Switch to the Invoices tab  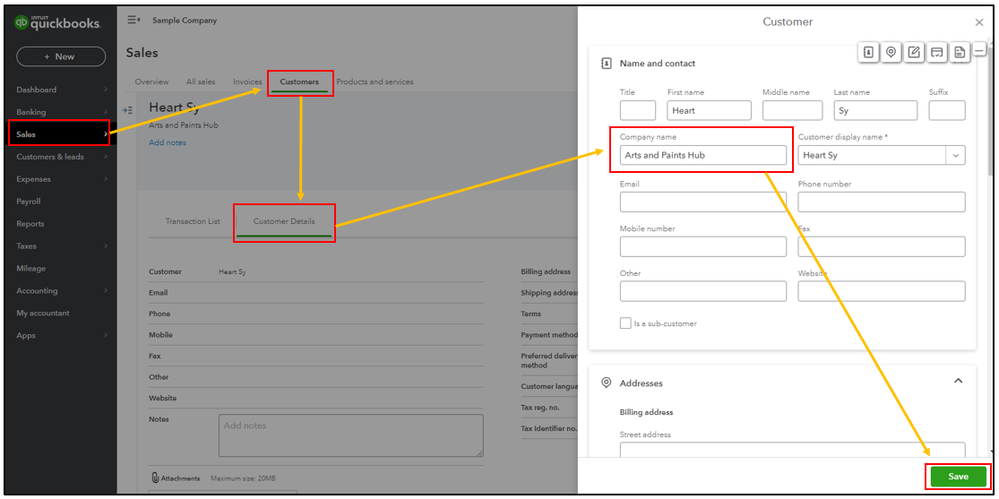pyautogui.click(x=247, y=82)
